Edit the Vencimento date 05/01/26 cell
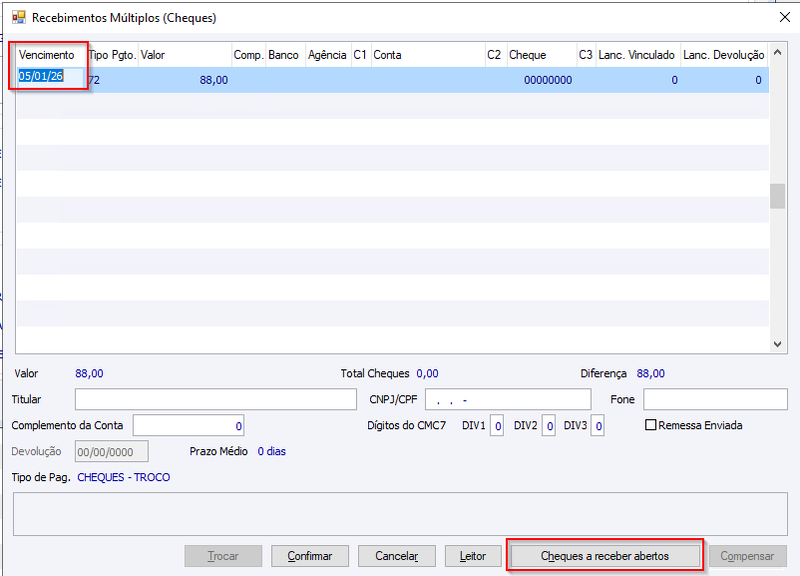This screenshot has width=800, height=576. point(49,77)
